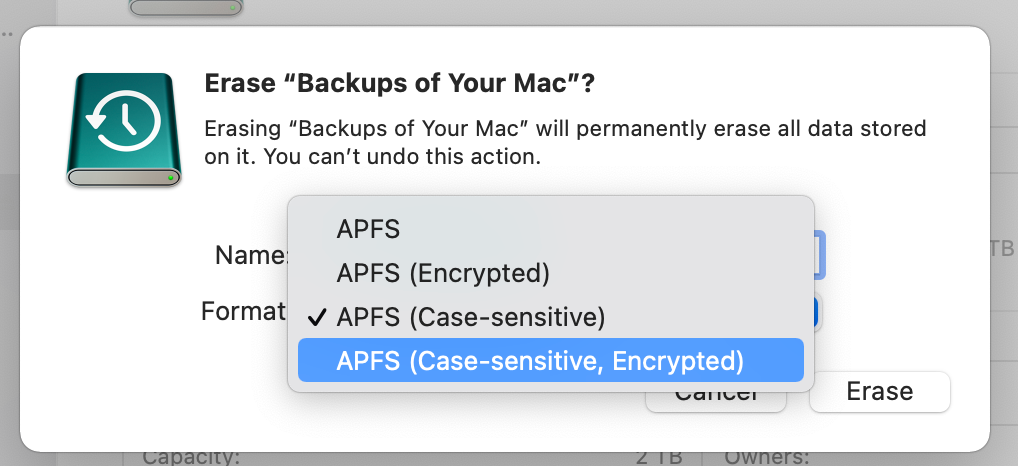1018x466 pixels.
Task: Click the Name label
Action: pyautogui.click(x=251, y=255)
